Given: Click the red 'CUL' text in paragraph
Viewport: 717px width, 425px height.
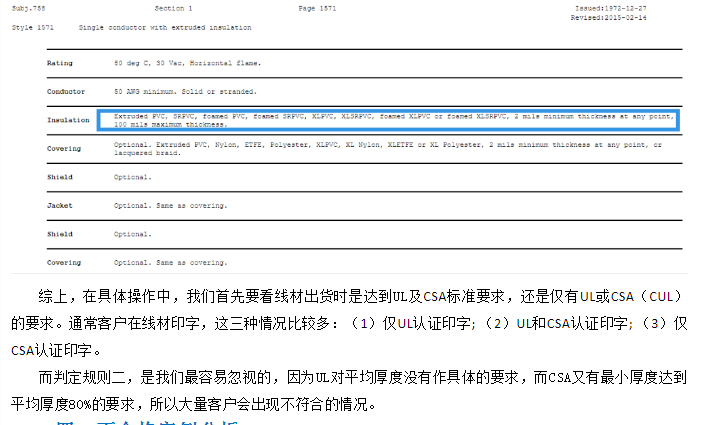Looking at the screenshot, I should pyautogui.click(x=662, y=297).
